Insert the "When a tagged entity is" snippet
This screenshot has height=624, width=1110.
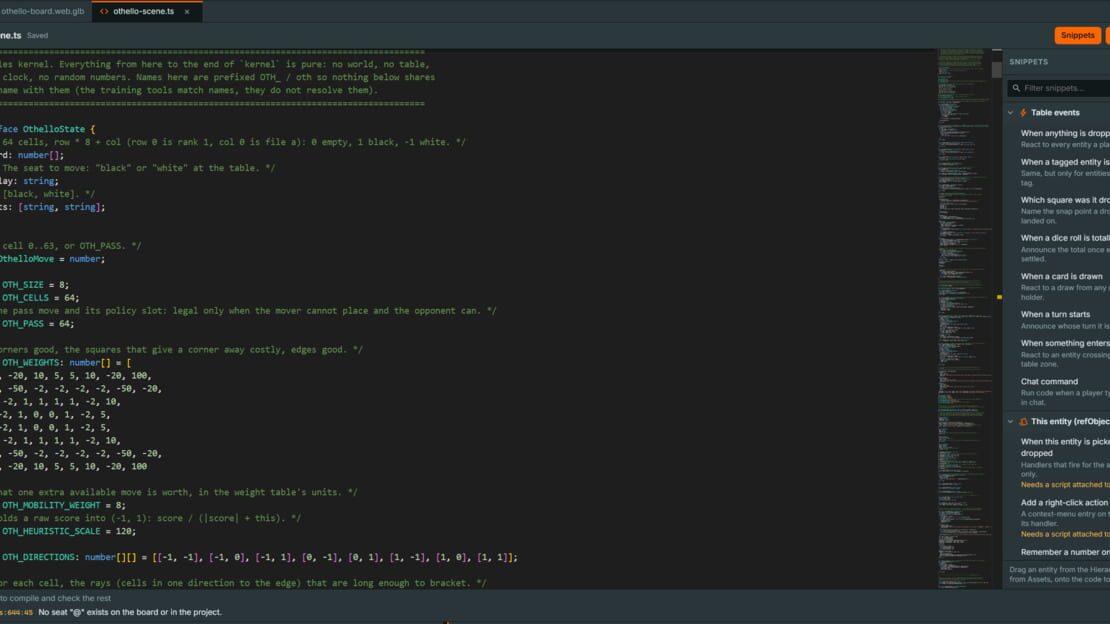tap(1065, 172)
